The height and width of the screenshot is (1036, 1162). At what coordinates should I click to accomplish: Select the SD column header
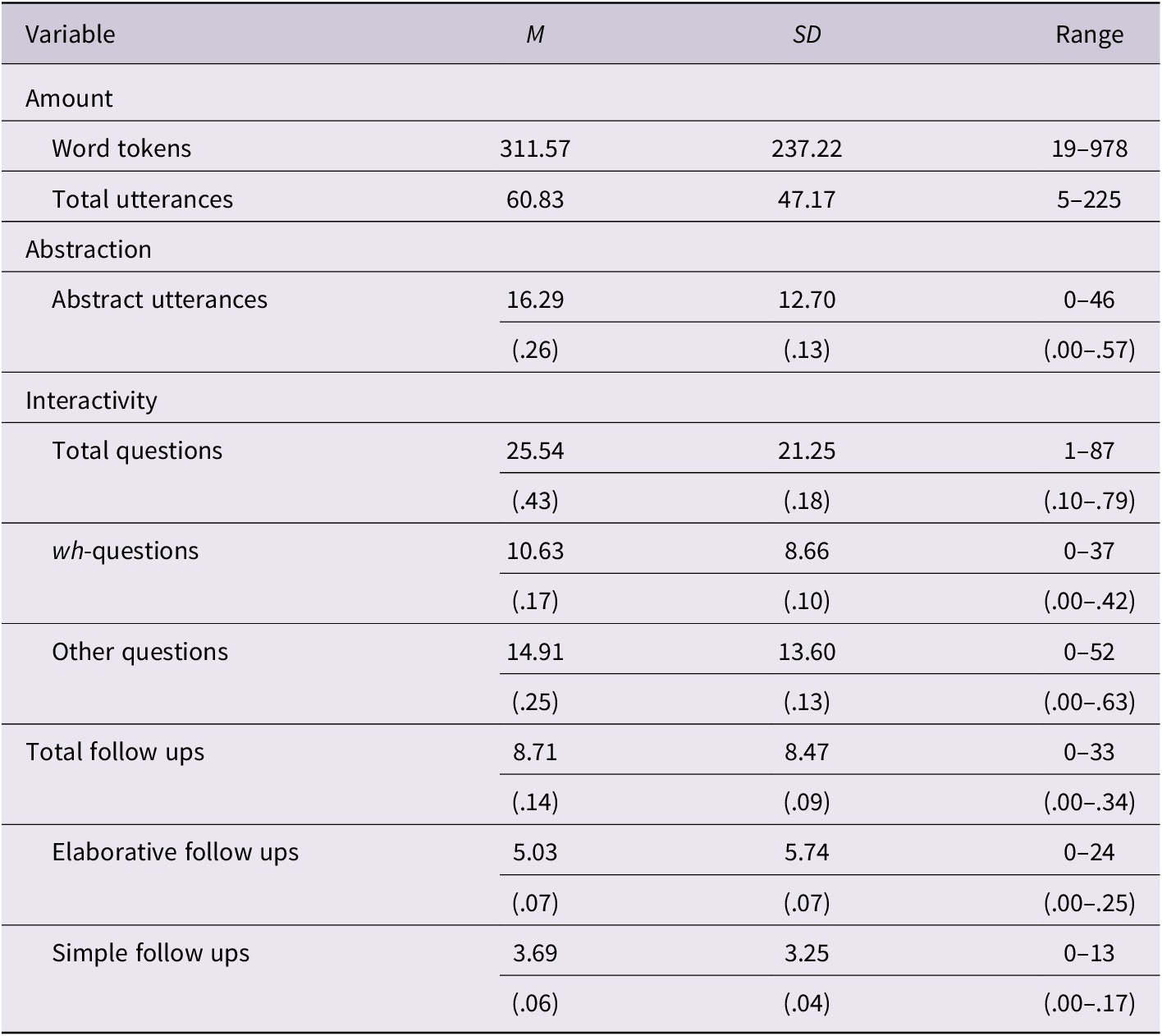(807, 34)
